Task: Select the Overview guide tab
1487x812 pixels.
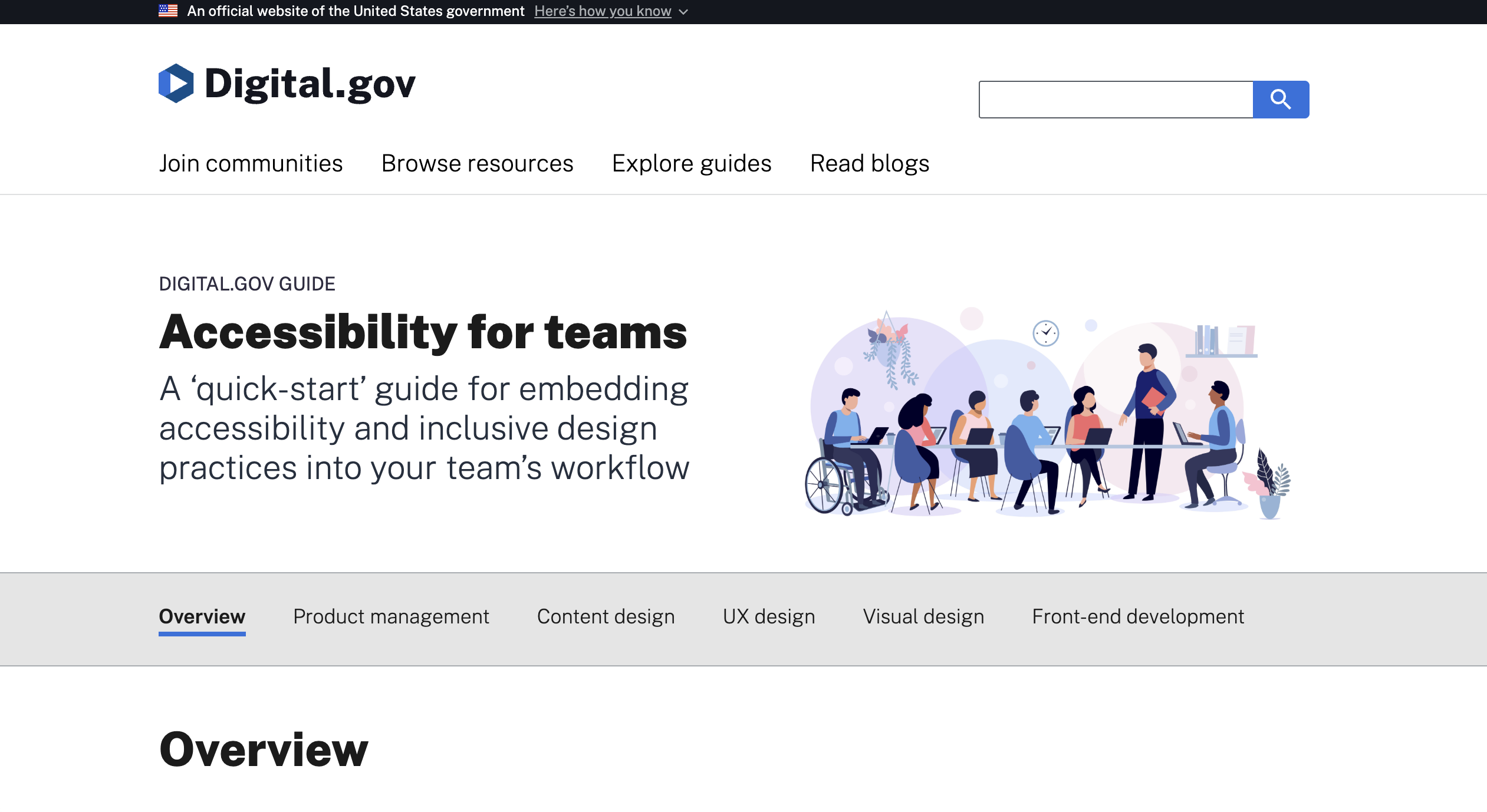Action: click(x=202, y=616)
